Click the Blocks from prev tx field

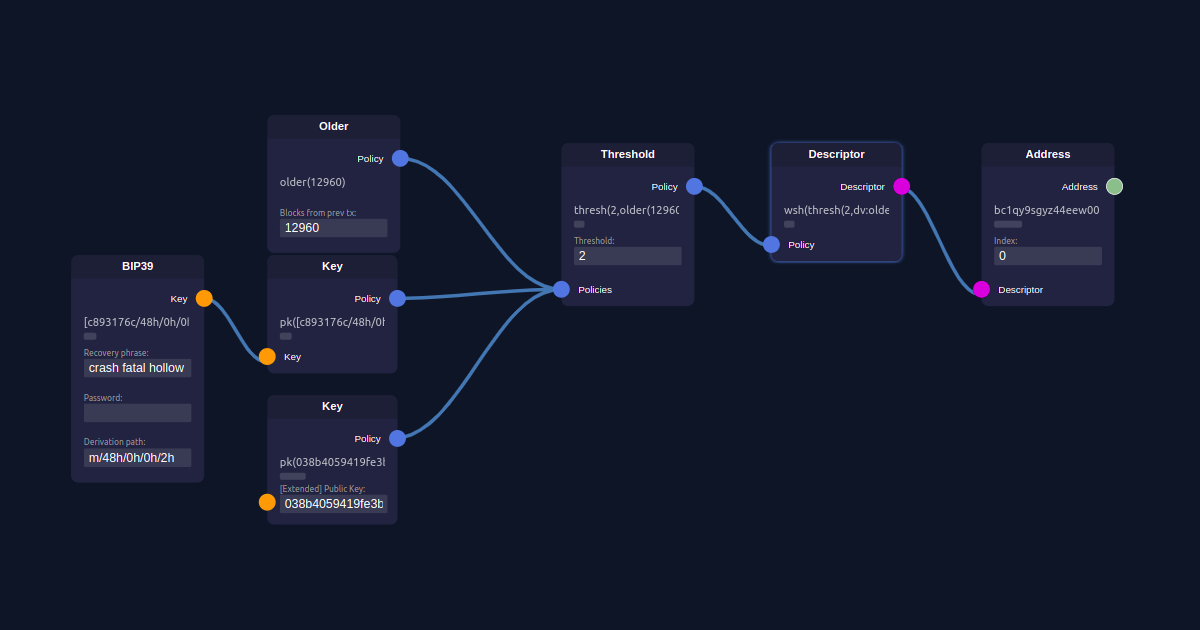pyautogui.click(x=333, y=228)
